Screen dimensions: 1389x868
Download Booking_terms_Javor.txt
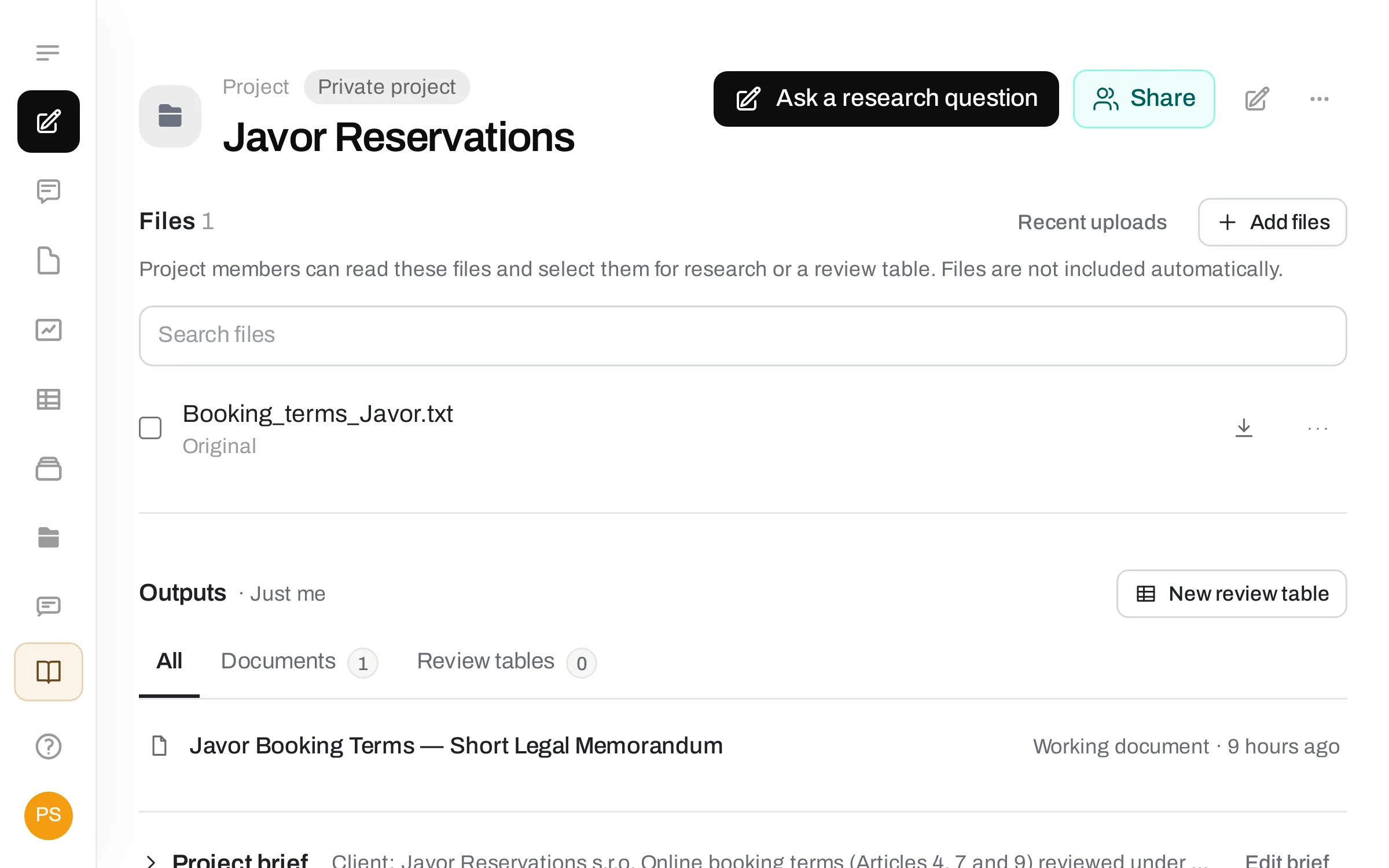click(x=1244, y=428)
